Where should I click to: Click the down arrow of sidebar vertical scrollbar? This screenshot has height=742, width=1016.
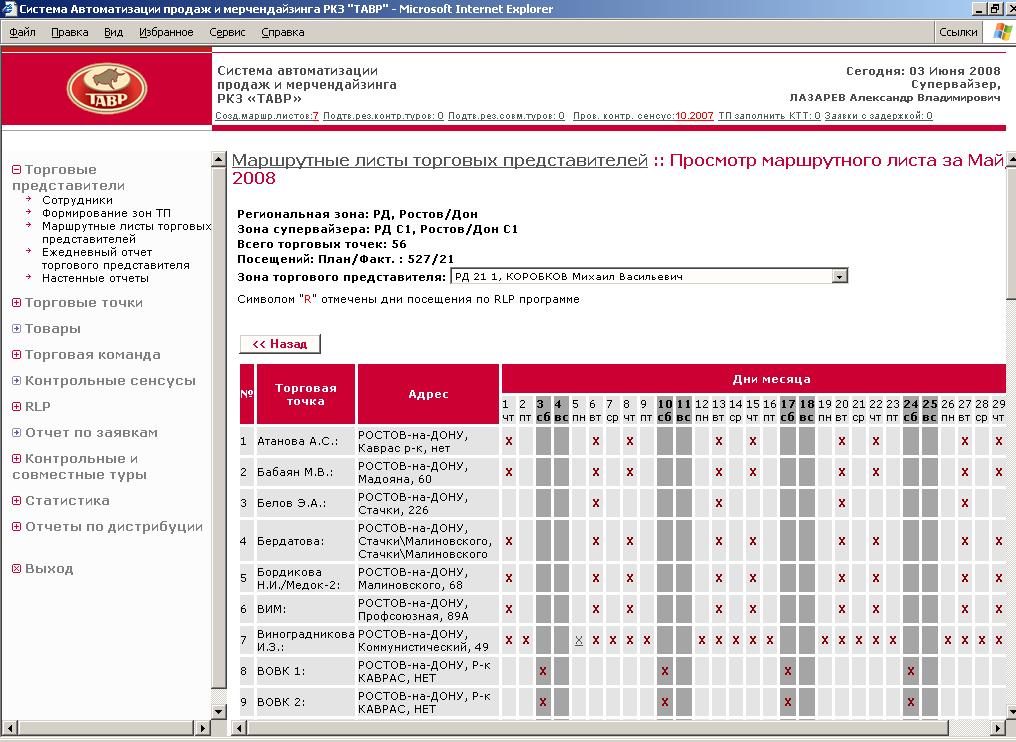[x=219, y=711]
